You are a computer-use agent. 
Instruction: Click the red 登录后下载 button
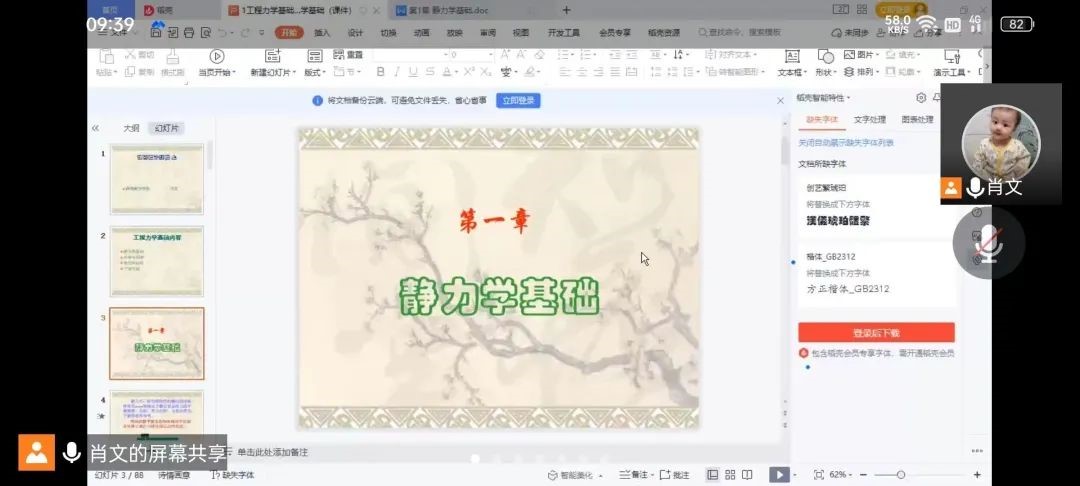(x=876, y=333)
